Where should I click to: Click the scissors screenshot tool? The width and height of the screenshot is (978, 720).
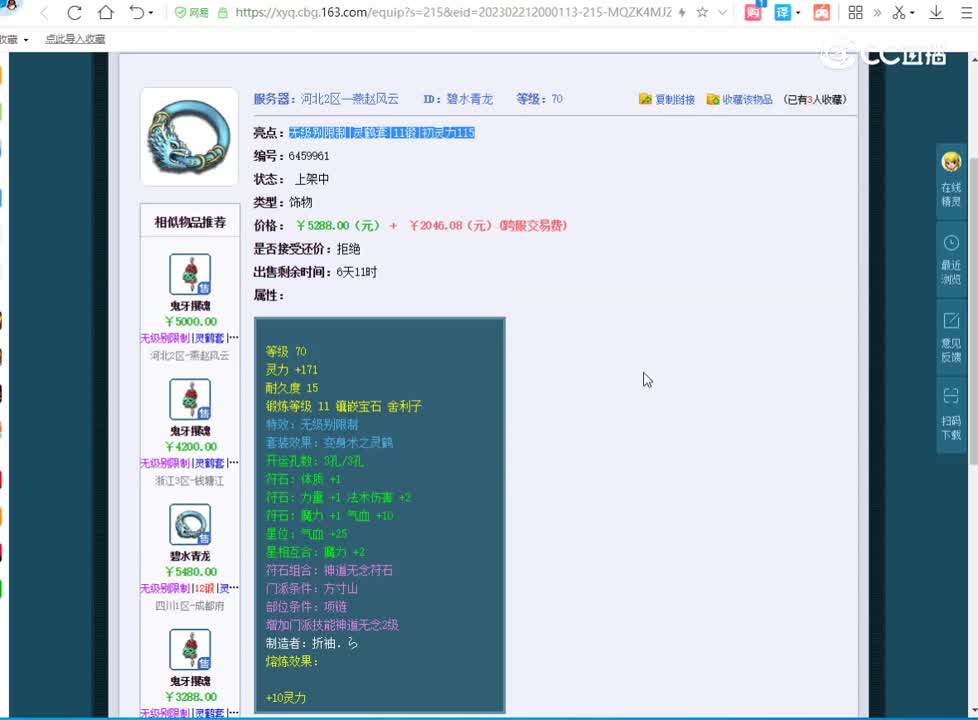click(x=899, y=12)
